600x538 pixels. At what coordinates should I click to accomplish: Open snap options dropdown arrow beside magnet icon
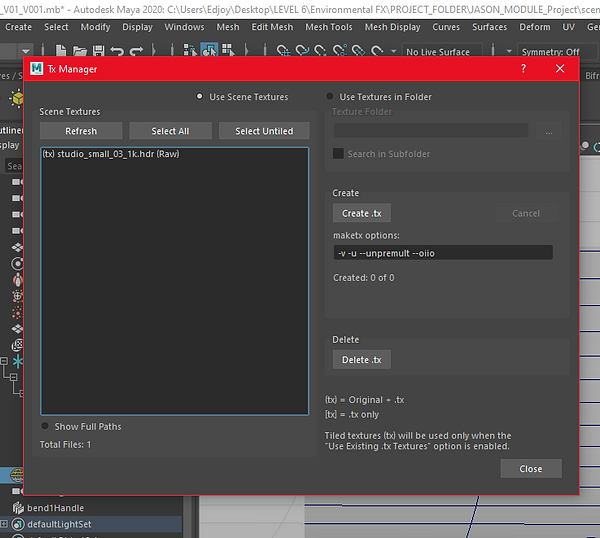(393, 51)
